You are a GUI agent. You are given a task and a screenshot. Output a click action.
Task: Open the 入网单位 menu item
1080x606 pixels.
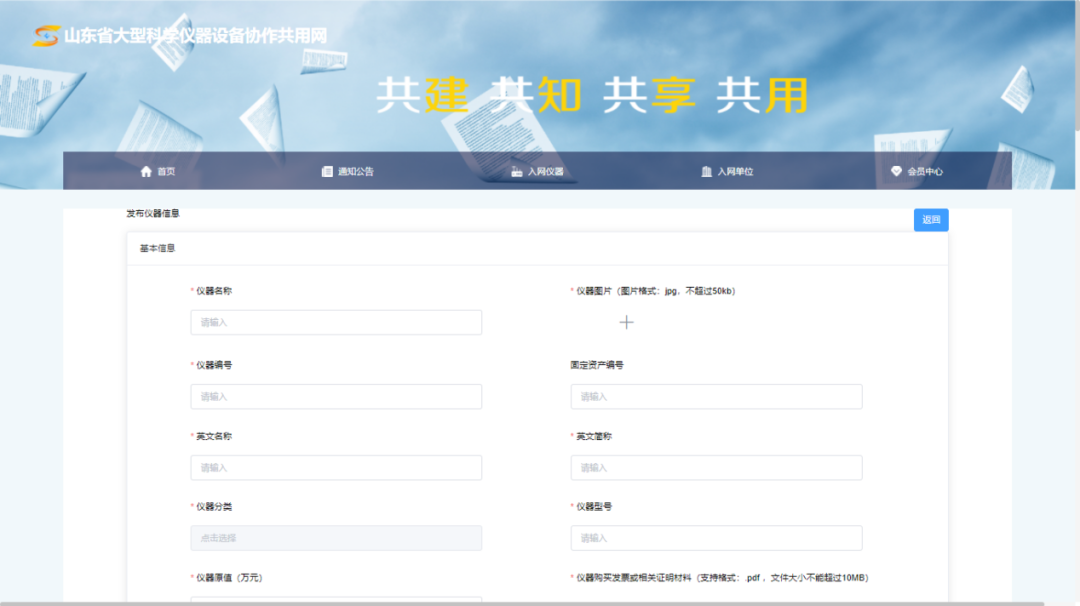[735, 171]
